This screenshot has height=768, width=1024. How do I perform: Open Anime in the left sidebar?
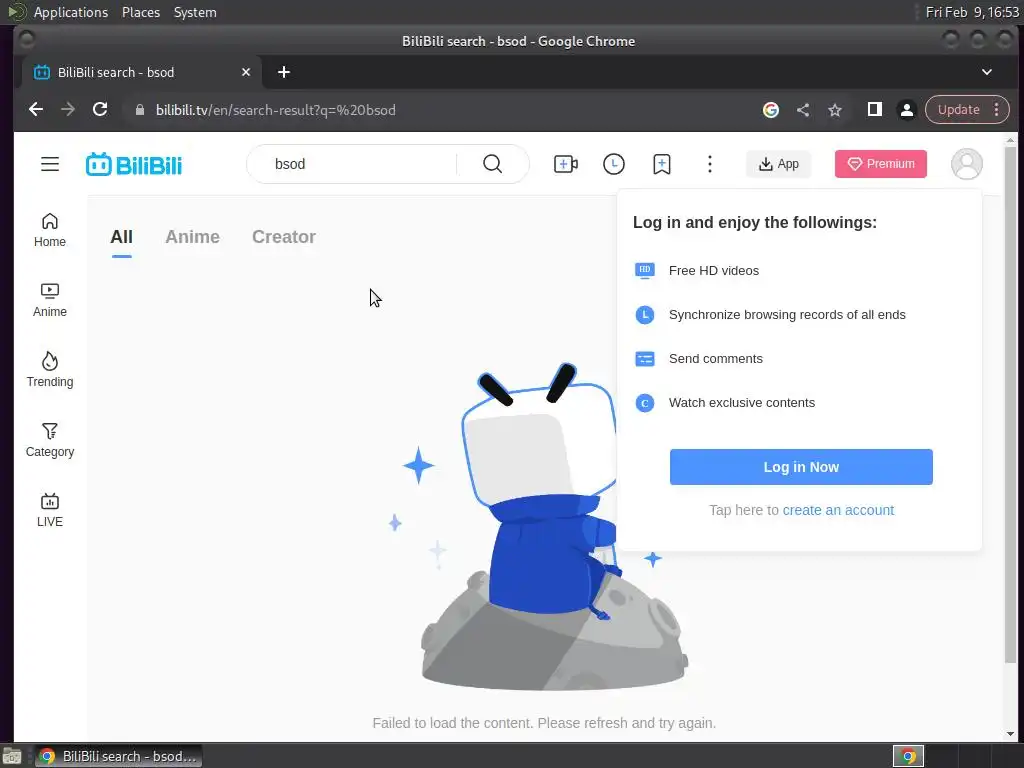(50, 300)
